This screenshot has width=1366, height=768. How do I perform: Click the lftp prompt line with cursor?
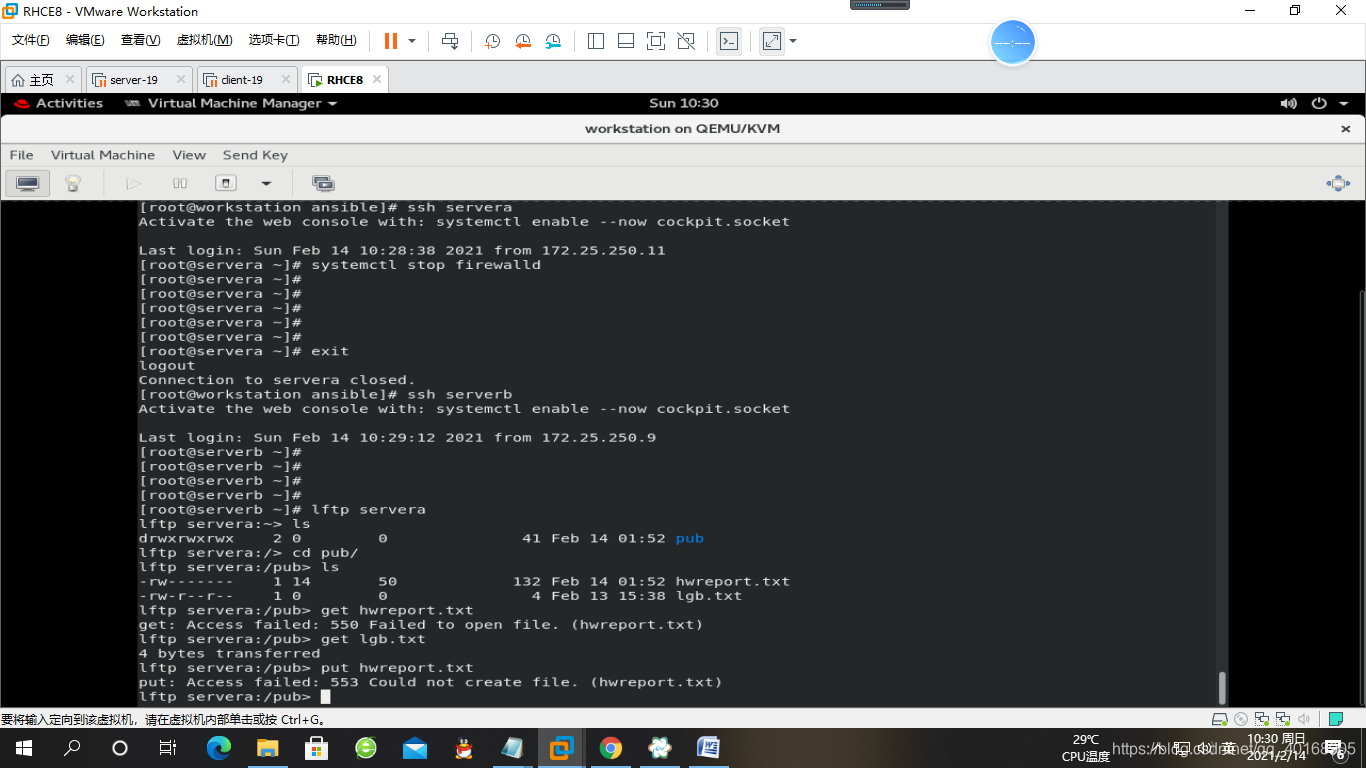[x=235, y=696]
